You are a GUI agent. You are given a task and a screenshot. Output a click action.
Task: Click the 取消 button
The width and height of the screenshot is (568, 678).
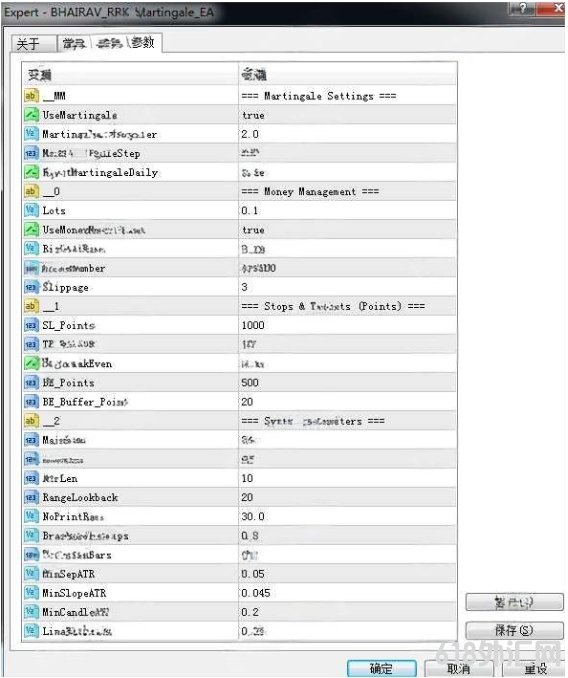point(459,668)
